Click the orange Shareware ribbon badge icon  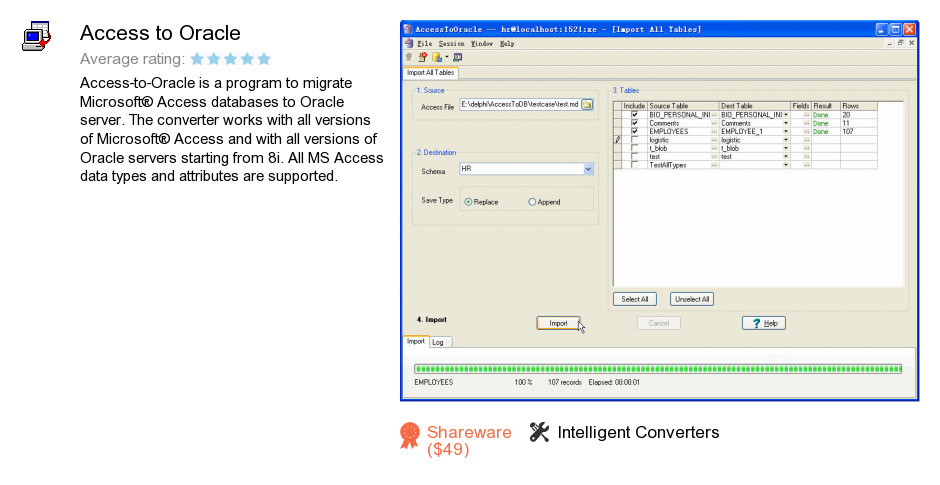pyautogui.click(x=410, y=435)
